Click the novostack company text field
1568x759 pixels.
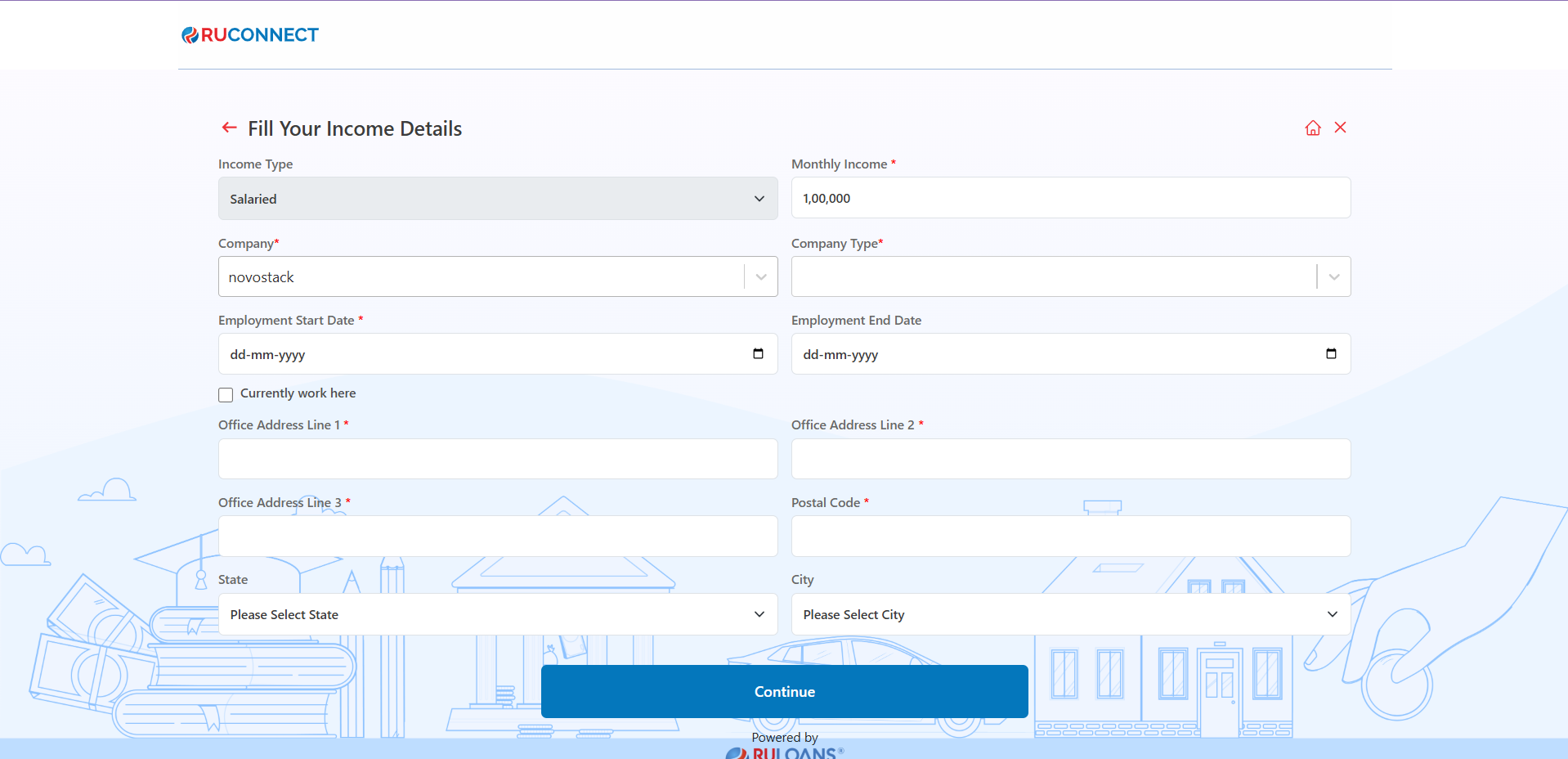click(x=481, y=277)
